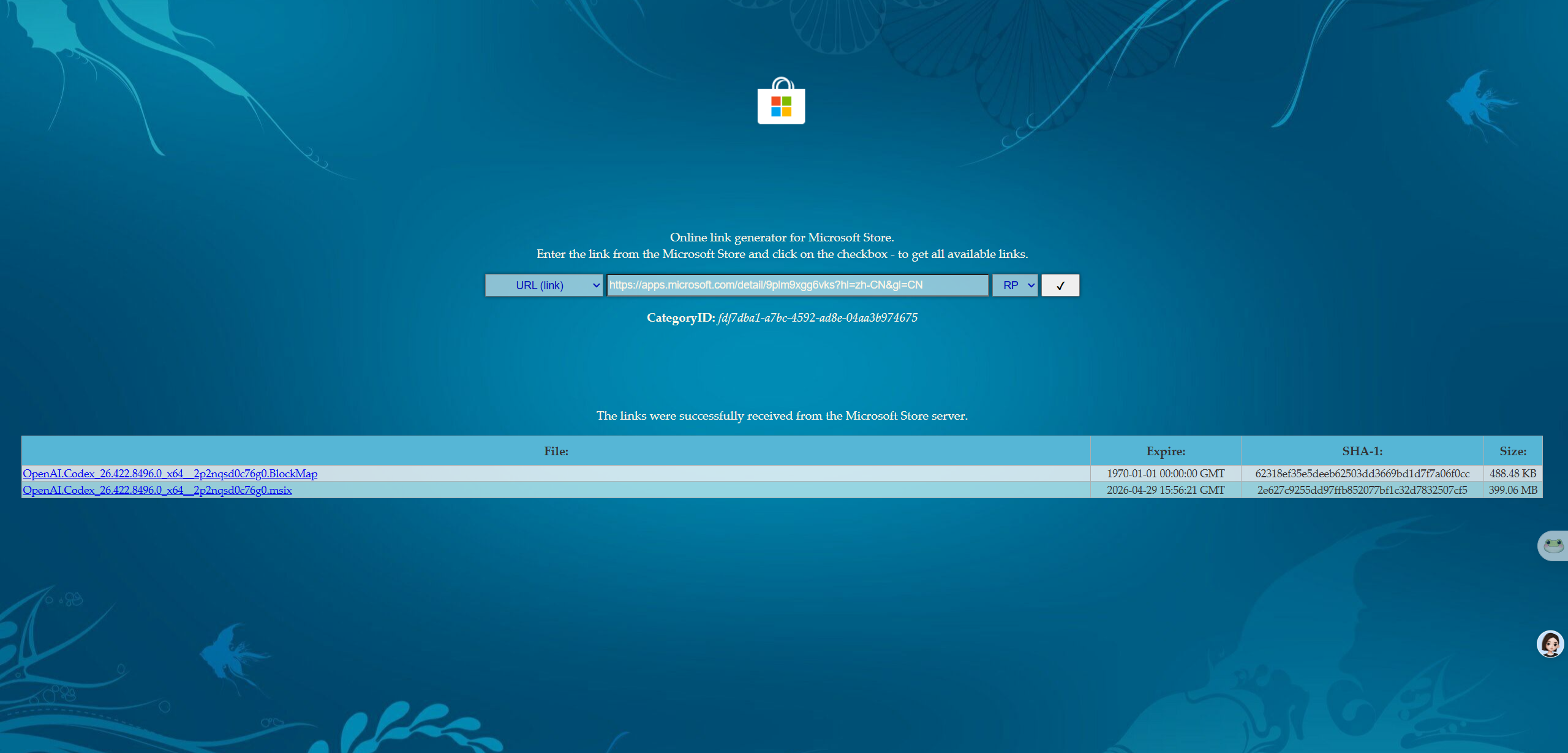Click the Size column header
1568x753 pixels.
click(x=1512, y=451)
